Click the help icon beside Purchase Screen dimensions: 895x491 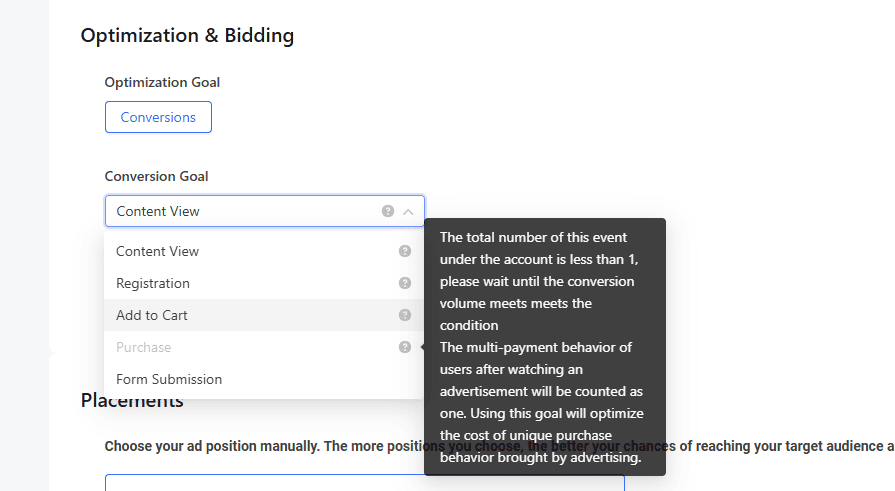[x=405, y=347]
